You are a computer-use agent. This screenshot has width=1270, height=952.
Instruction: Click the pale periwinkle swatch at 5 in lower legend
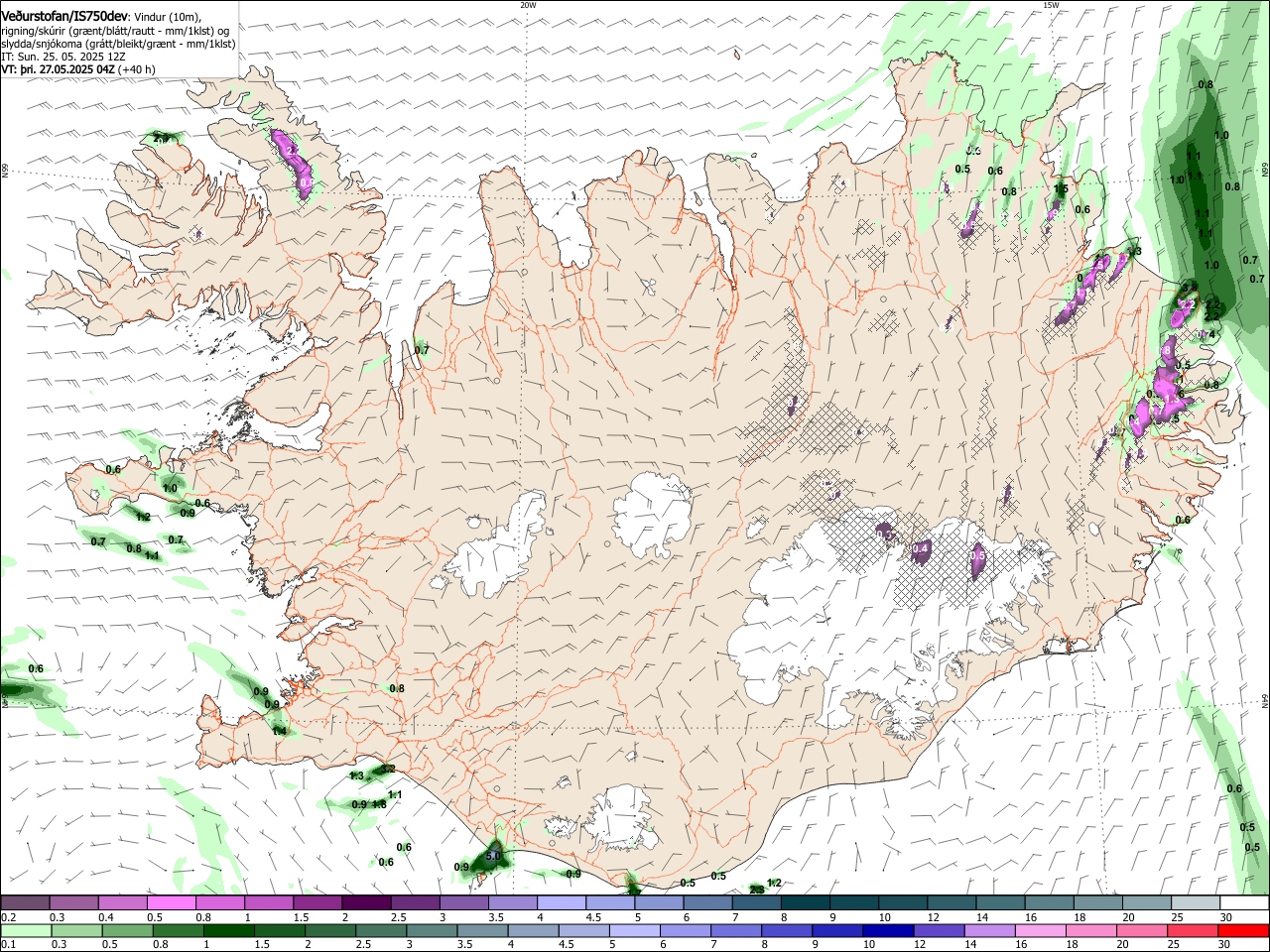click(x=635, y=930)
